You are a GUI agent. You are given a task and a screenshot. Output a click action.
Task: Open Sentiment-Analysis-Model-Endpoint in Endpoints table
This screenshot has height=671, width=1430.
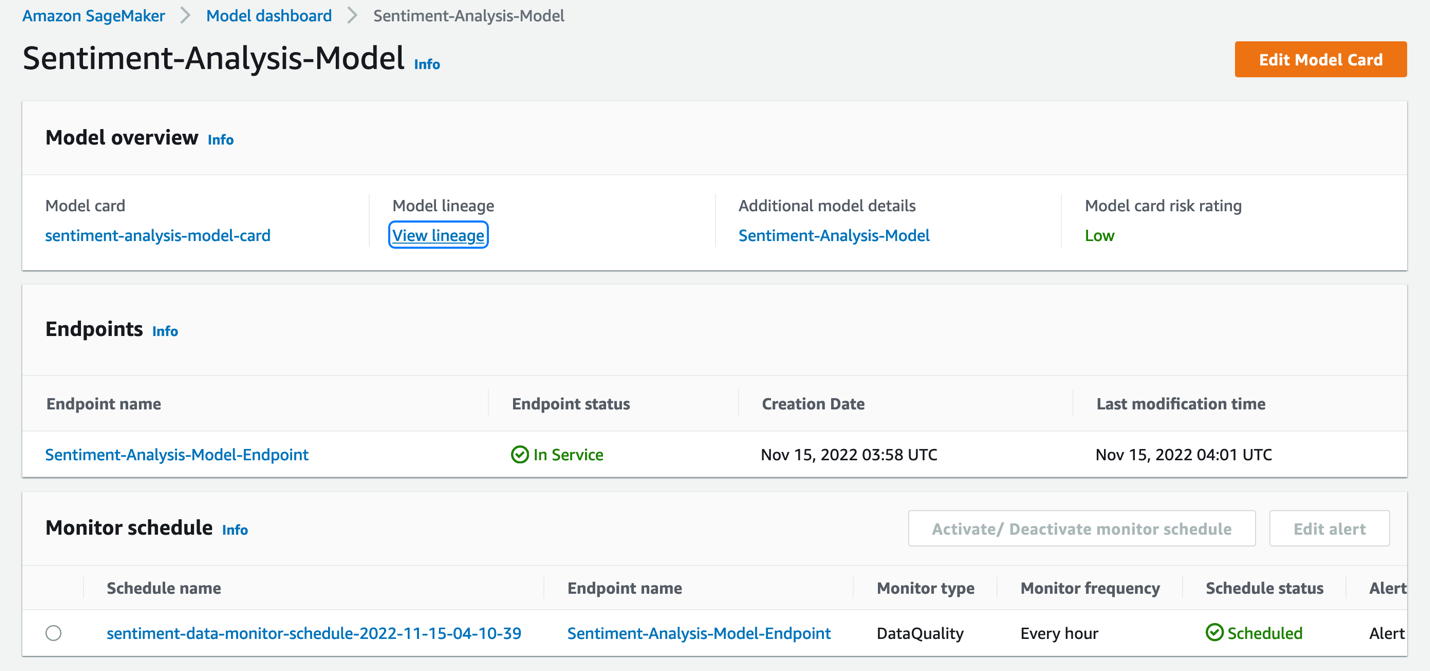point(177,454)
